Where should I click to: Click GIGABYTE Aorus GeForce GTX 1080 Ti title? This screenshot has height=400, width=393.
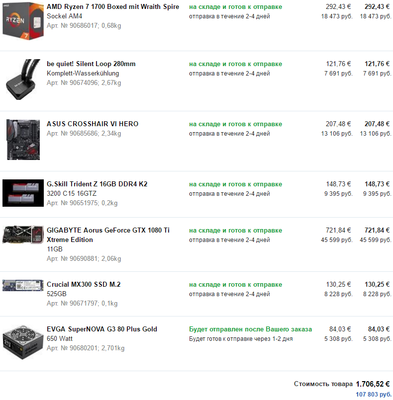(x=108, y=235)
